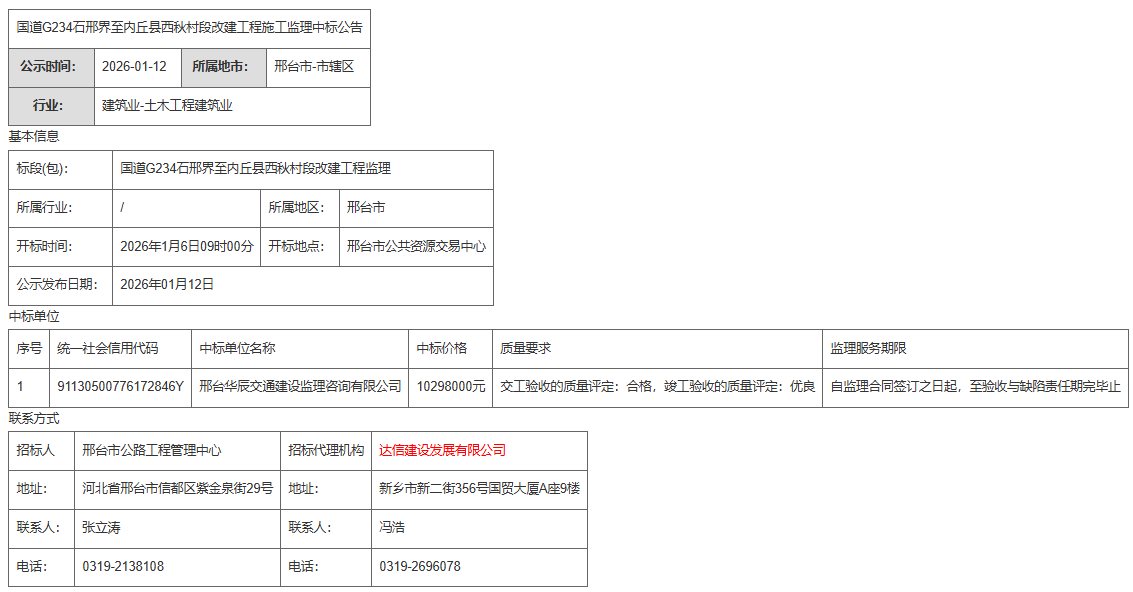Click the tenderer 邢台市公路工程管理中心
The height and width of the screenshot is (592, 1133).
(x=152, y=450)
